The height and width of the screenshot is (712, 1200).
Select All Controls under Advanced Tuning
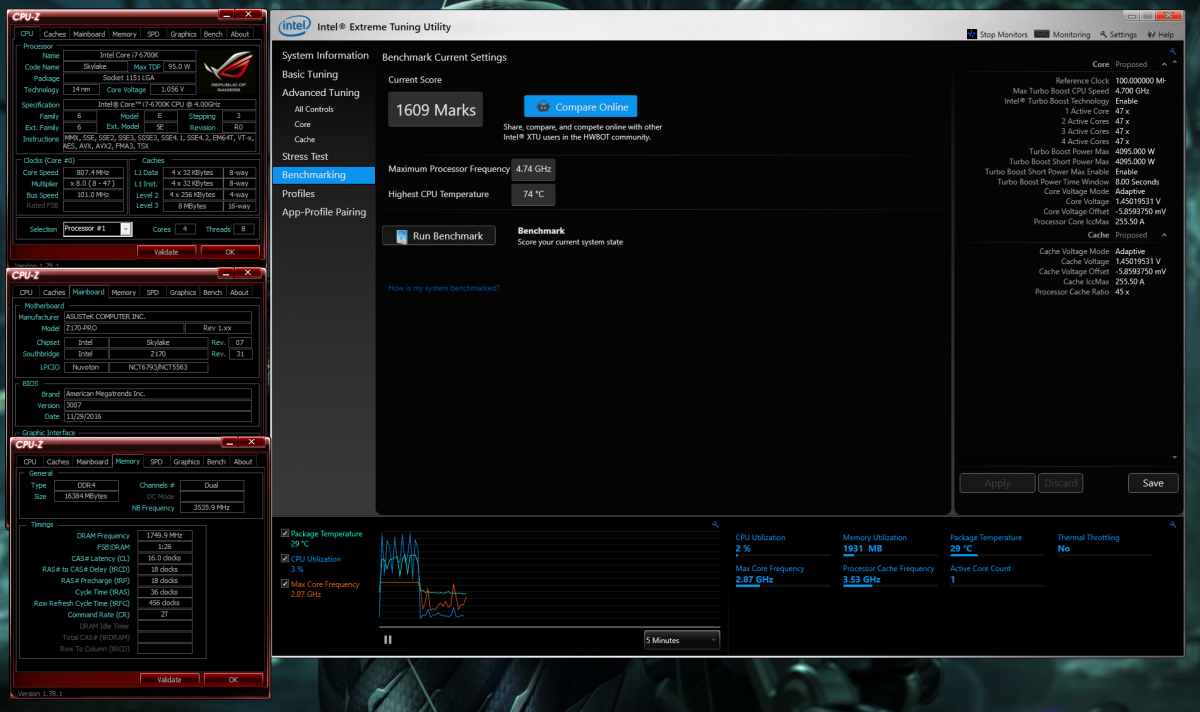pyautogui.click(x=314, y=109)
